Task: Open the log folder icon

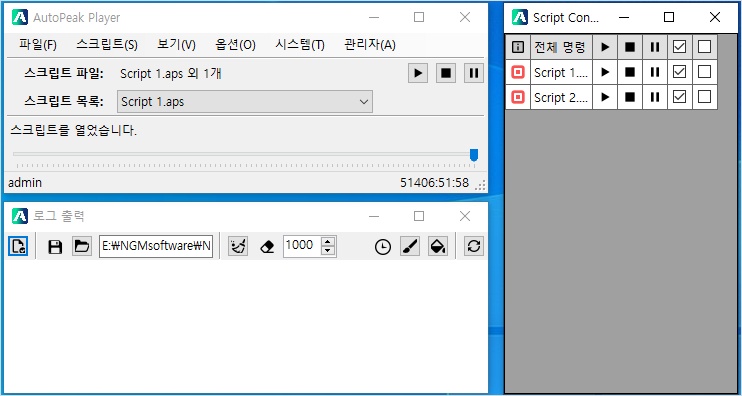Action: coord(82,246)
